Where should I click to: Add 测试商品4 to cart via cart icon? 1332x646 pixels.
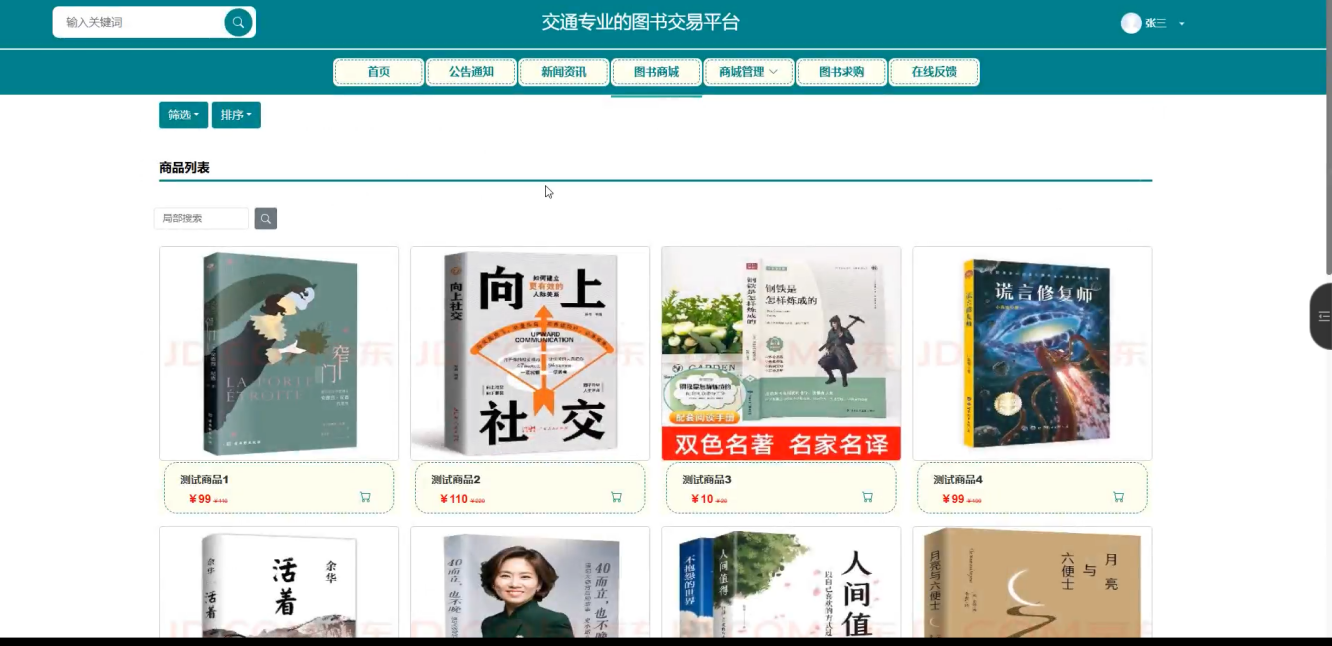point(1118,497)
